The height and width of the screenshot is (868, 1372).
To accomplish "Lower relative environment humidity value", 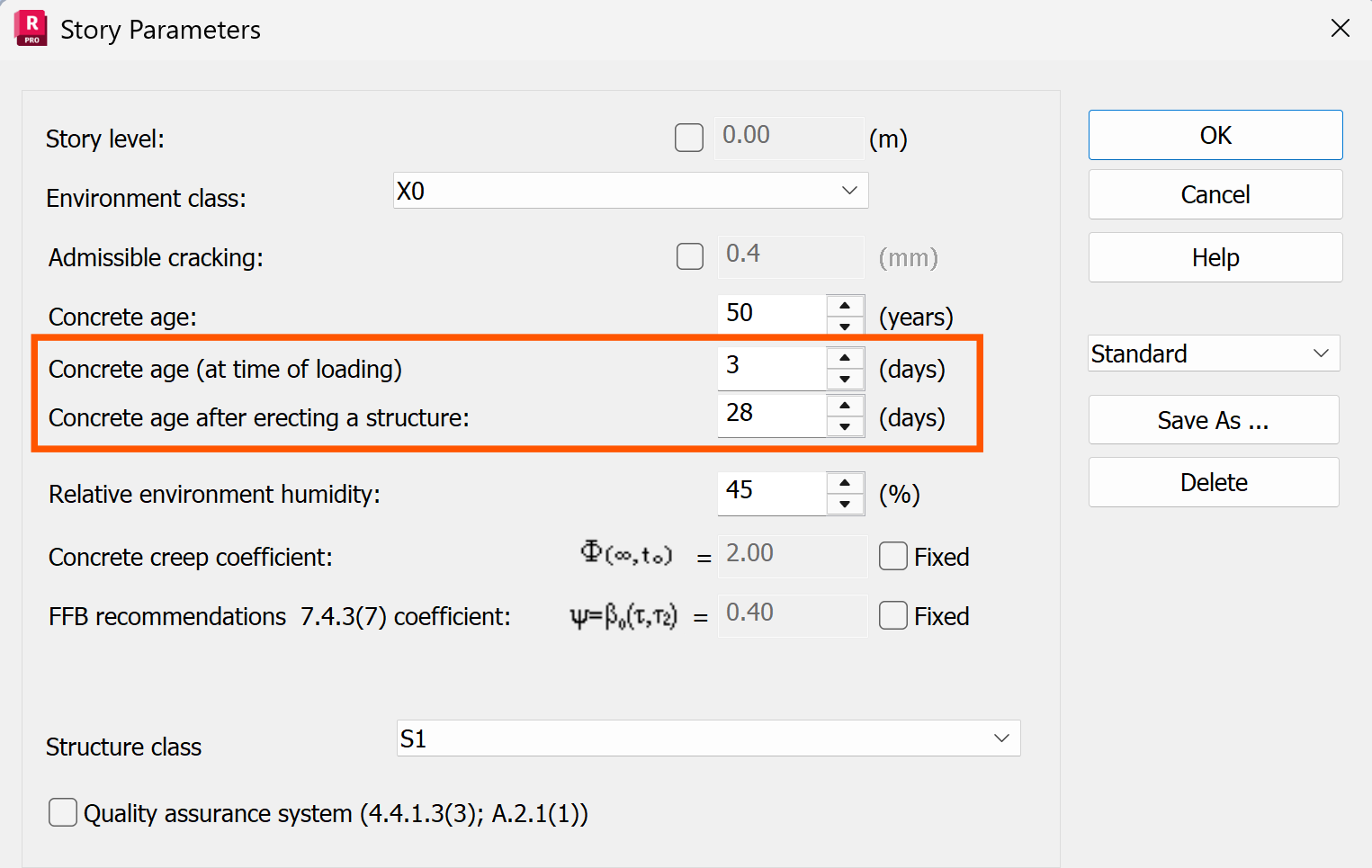I will pyautogui.click(x=845, y=504).
